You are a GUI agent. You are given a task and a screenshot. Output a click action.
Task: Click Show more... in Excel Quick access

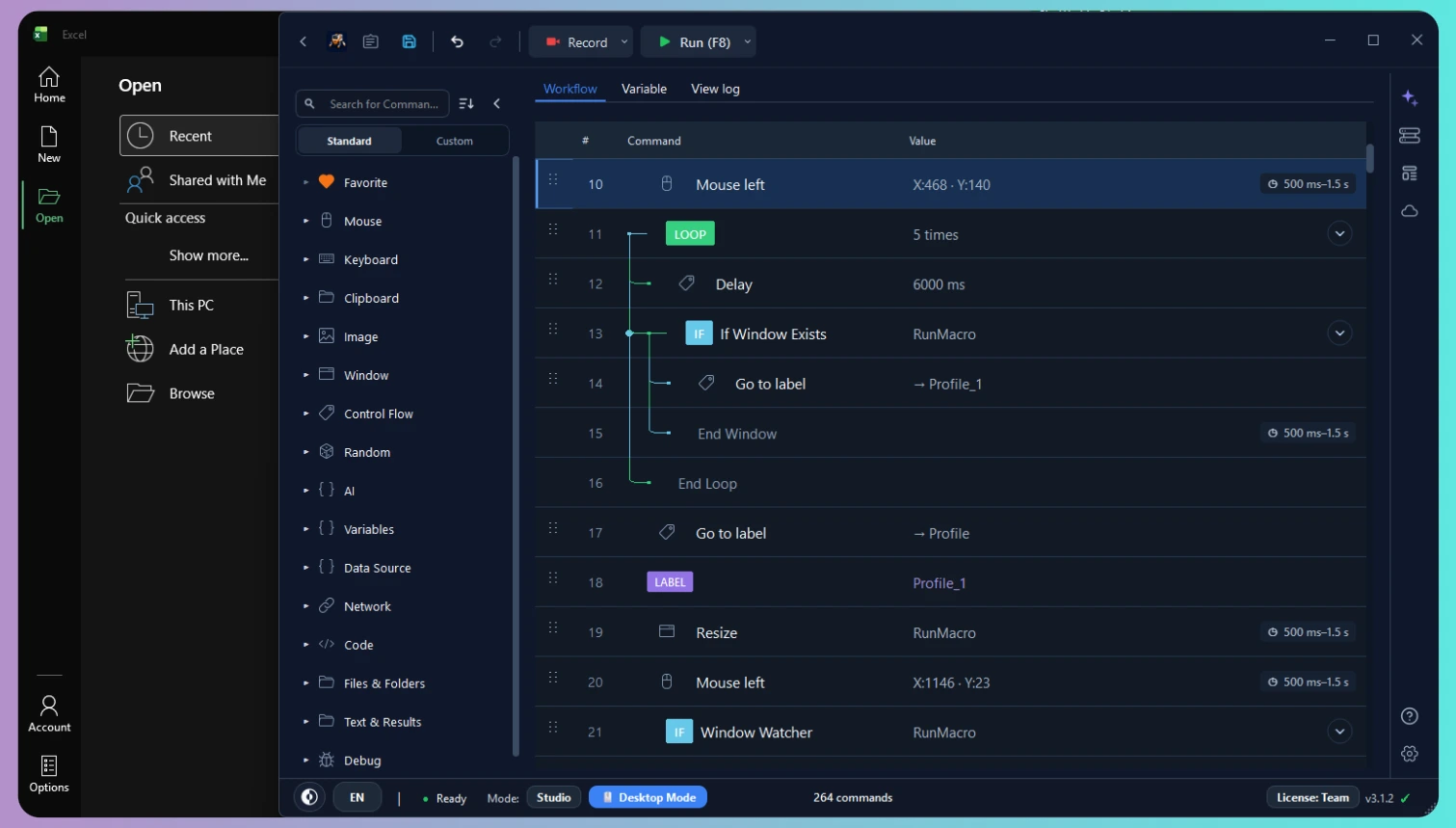[x=208, y=255]
